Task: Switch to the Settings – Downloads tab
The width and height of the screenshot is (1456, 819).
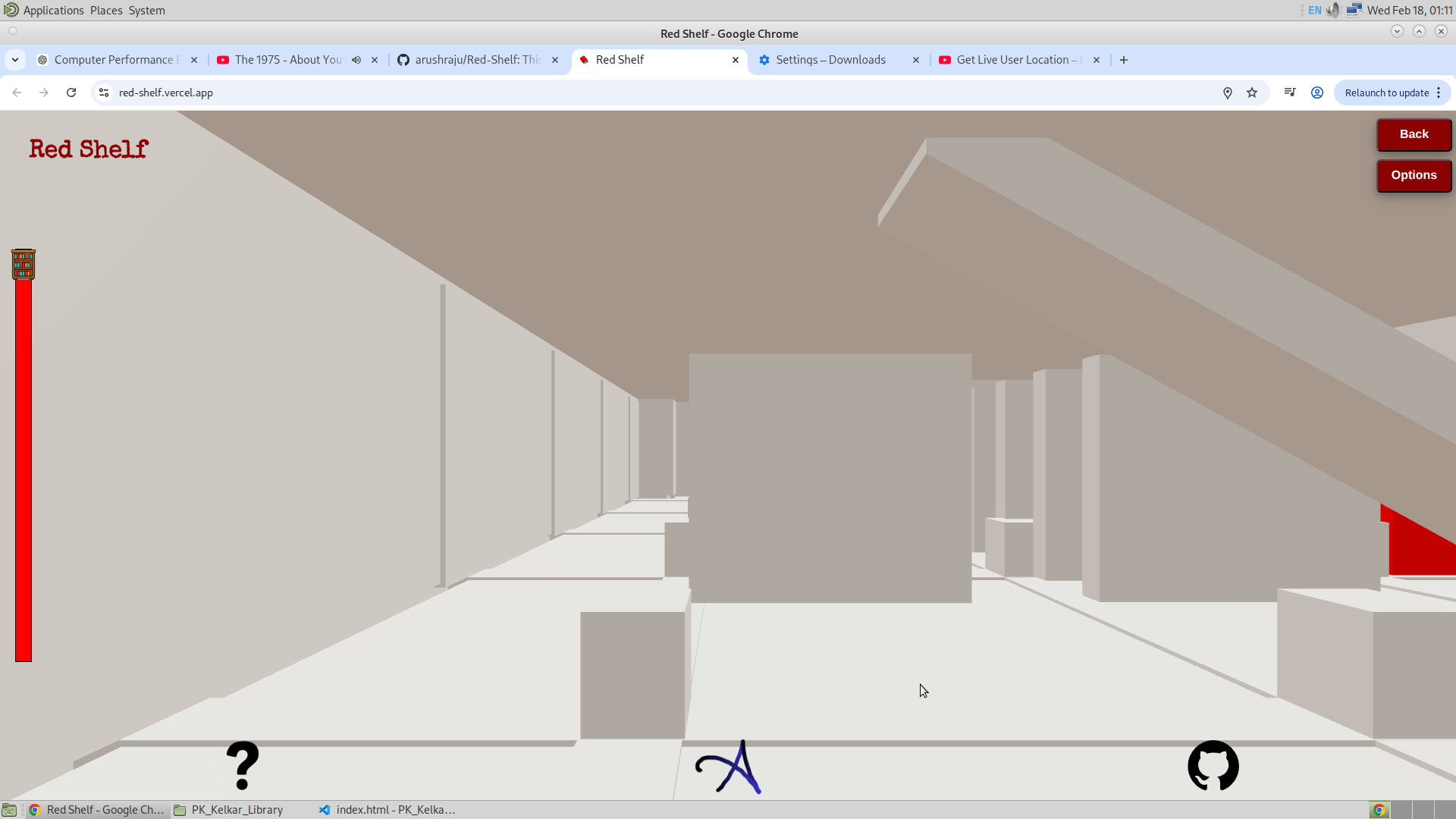Action: [x=831, y=60]
